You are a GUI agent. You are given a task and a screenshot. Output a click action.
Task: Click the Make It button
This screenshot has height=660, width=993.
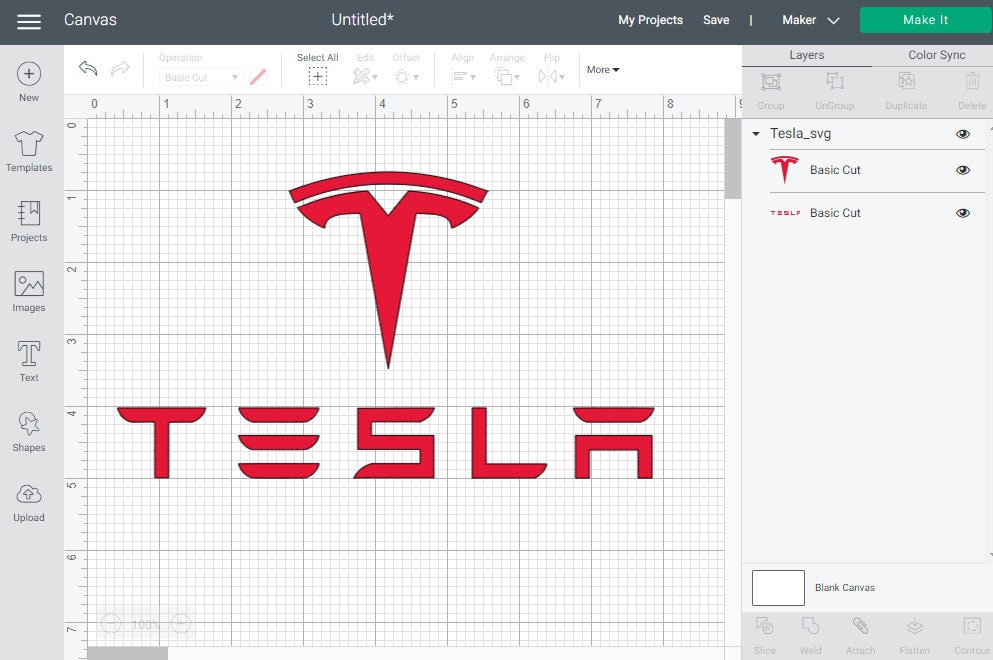924,20
